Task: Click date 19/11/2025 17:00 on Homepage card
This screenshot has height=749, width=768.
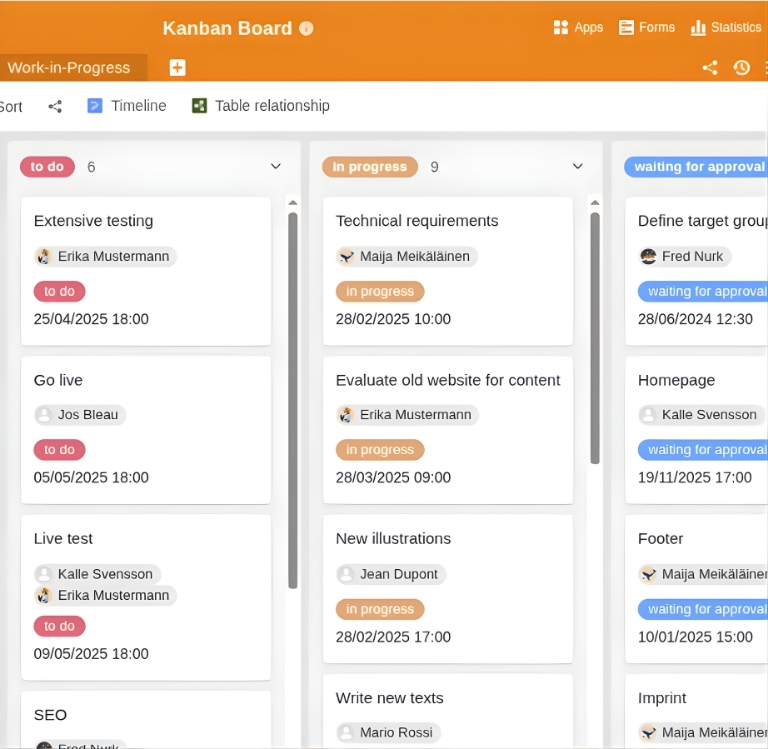Action: (695, 478)
